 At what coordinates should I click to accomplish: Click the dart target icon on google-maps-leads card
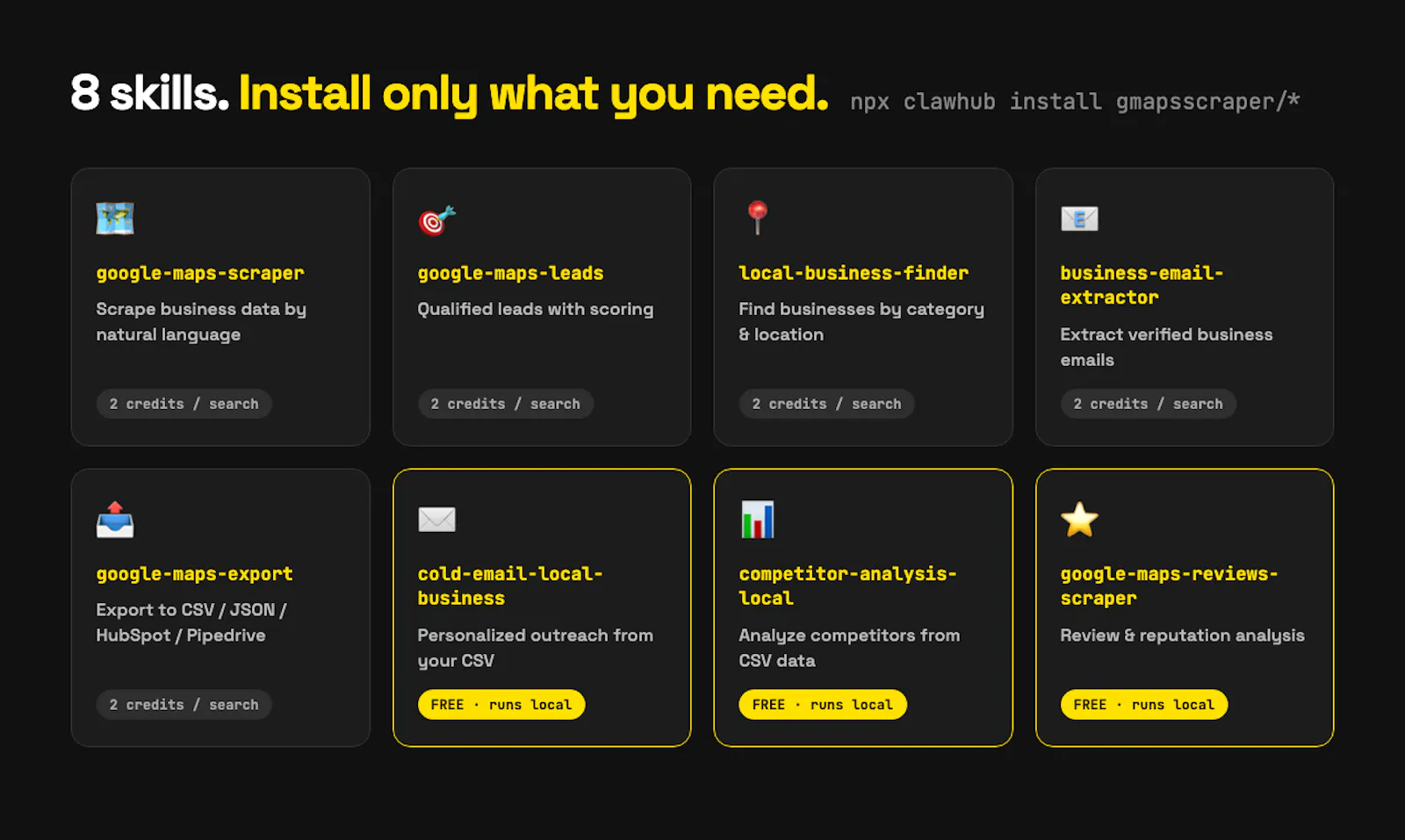437,219
